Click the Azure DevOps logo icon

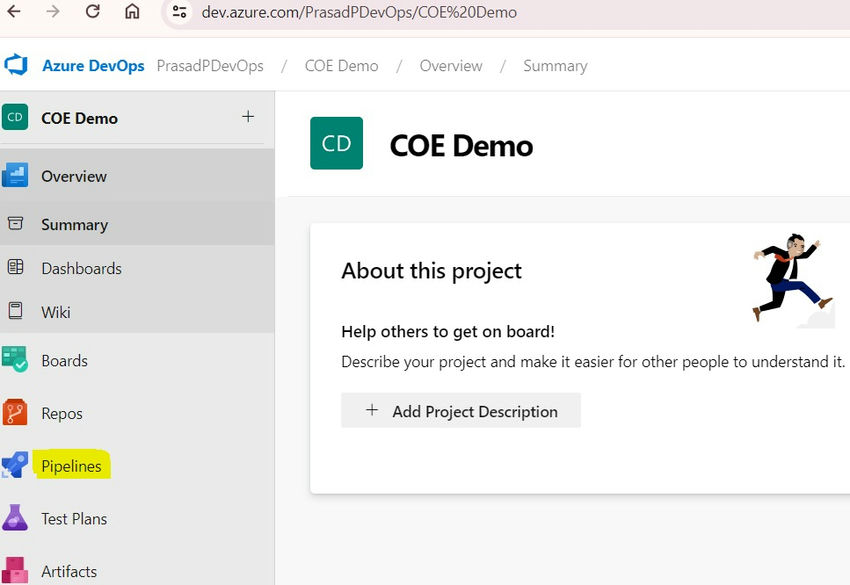pos(16,65)
